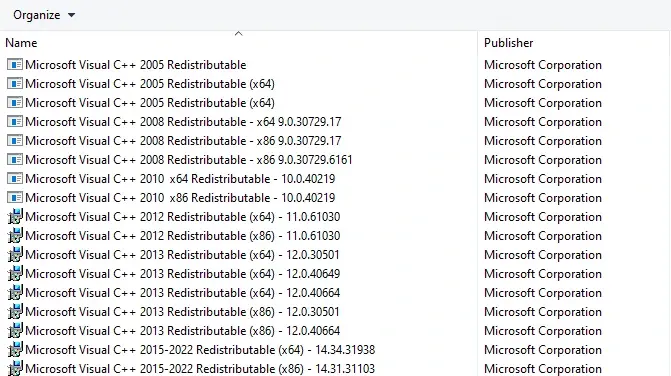The image size is (671, 376).
Task: Select 'Visual C++ 2012 Redistributable (x86) - 11.0.61030' name
Action: coord(183,236)
